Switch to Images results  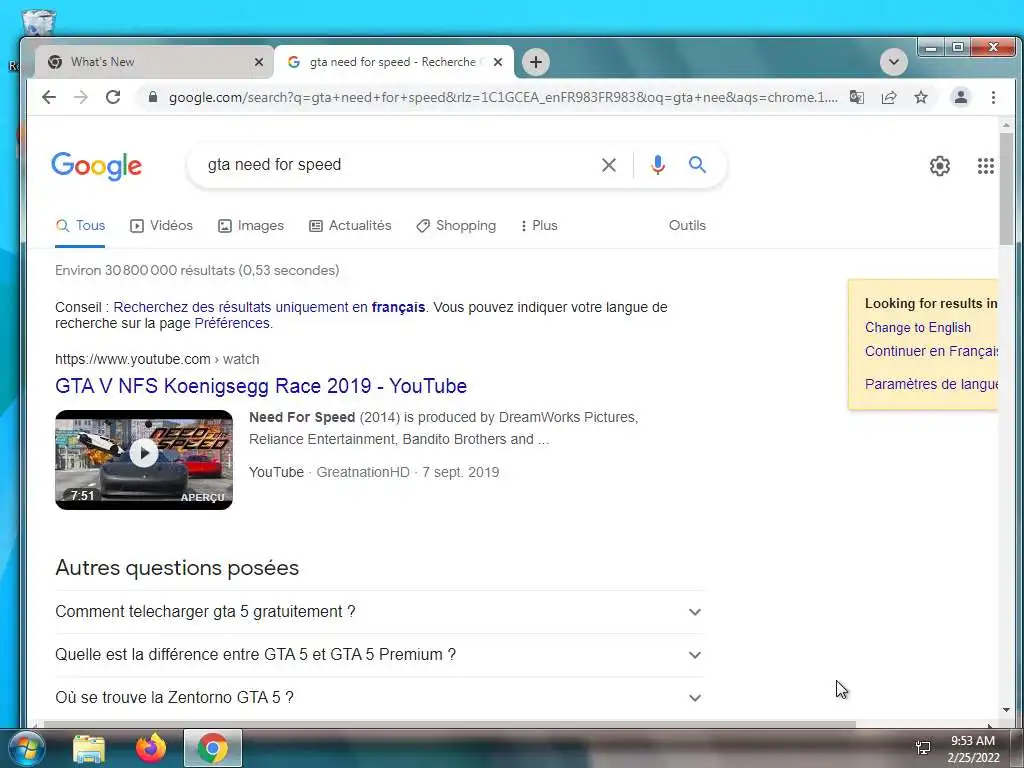point(251,226)
